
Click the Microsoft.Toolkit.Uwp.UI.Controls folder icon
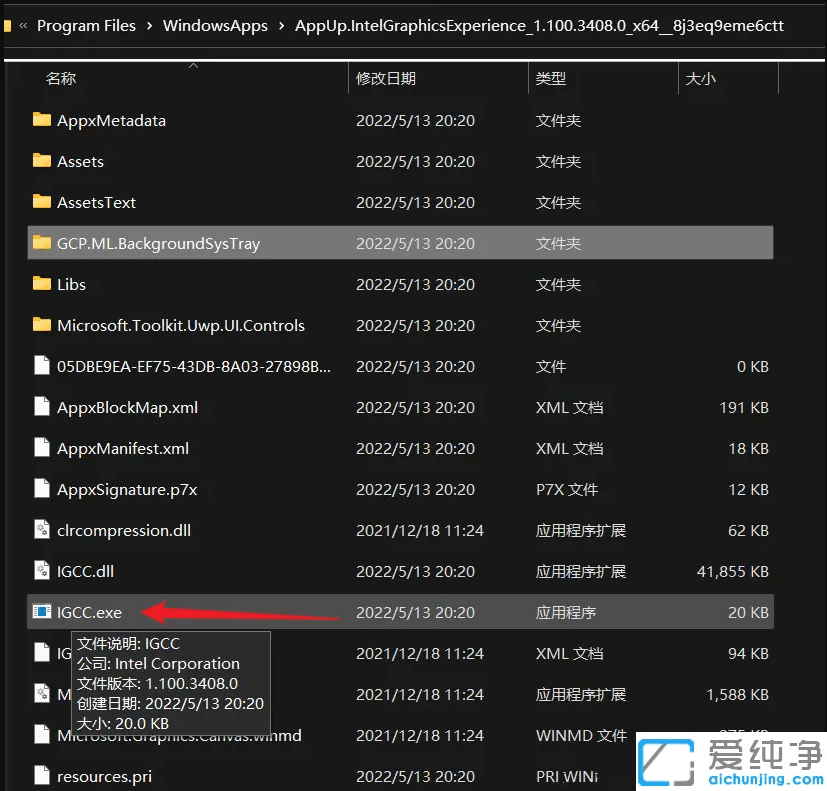(x=41, y=325)
